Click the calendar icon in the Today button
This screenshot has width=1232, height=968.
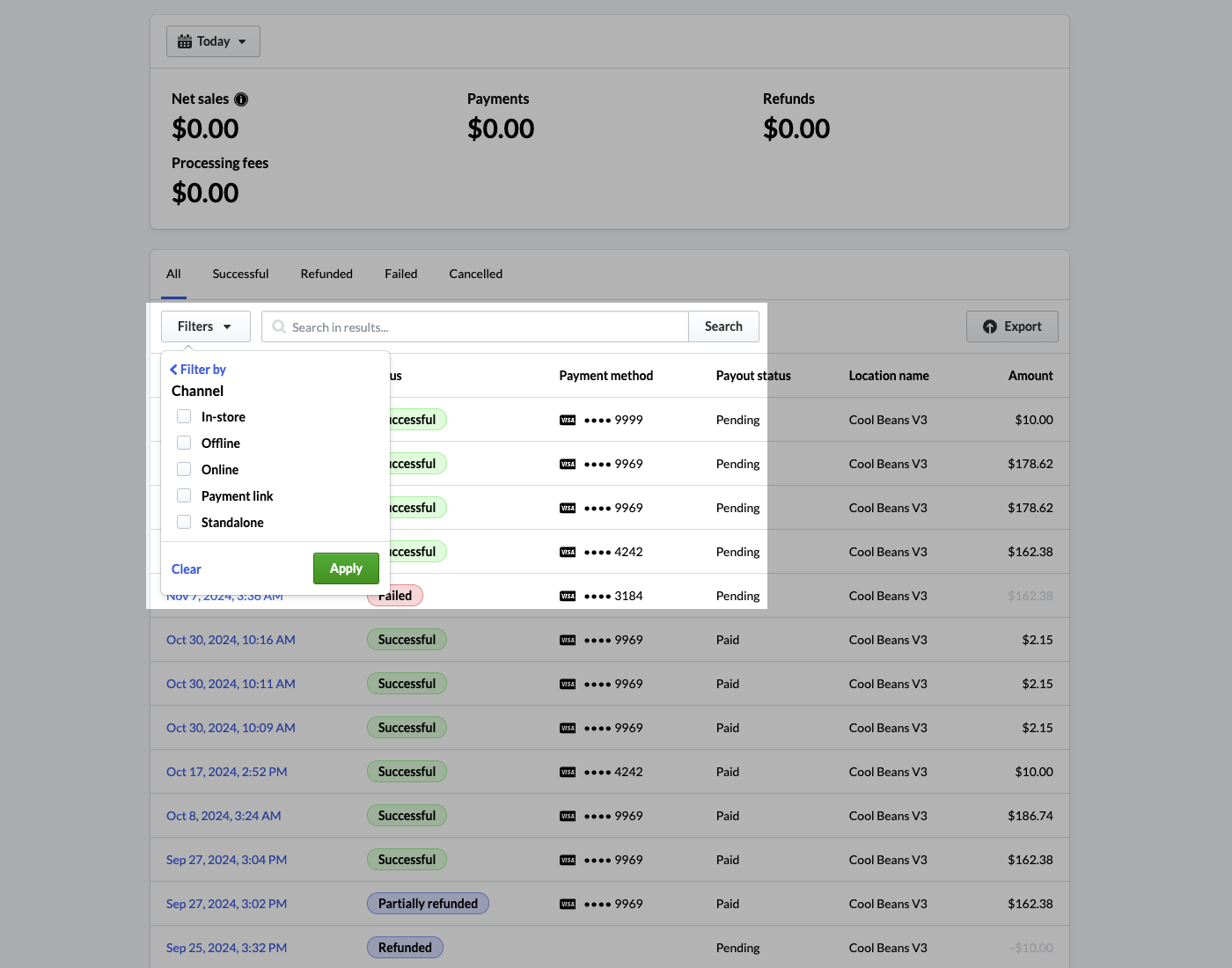(185, 41)
